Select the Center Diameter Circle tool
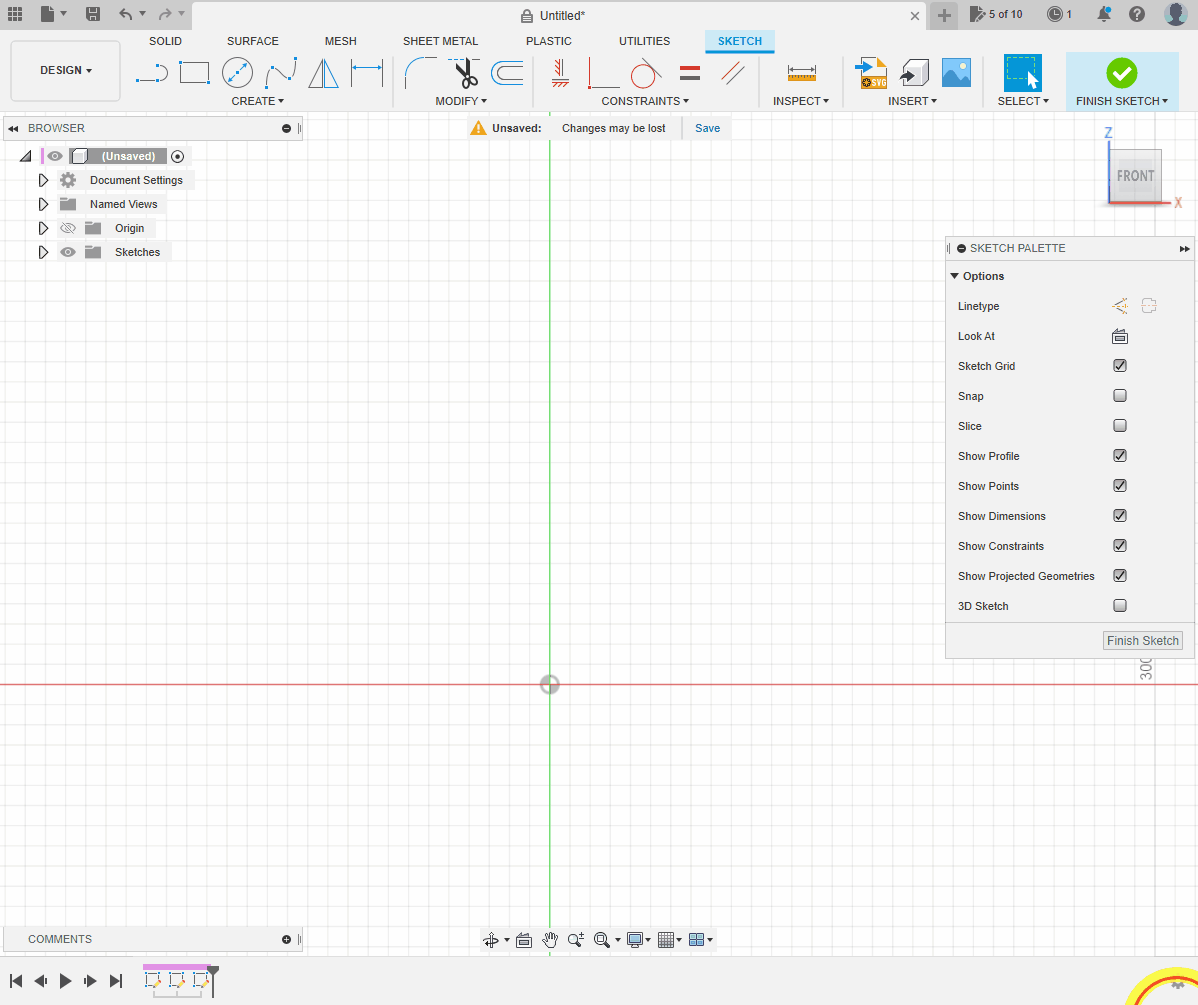This screenshot has width=1198, height=1005. [237, 73]
